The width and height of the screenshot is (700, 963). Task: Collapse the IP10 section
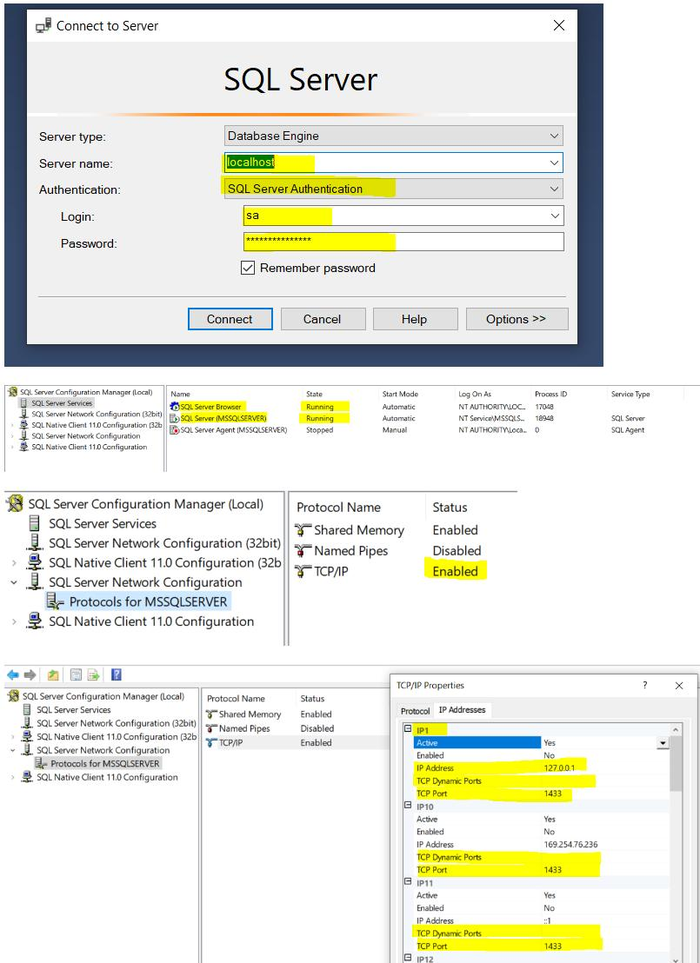(x=408, y=805)
